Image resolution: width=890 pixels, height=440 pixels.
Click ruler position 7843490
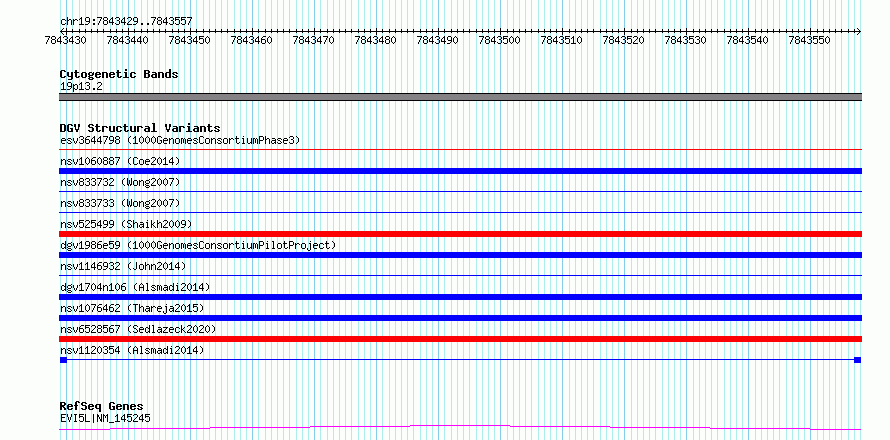point(437,40)
